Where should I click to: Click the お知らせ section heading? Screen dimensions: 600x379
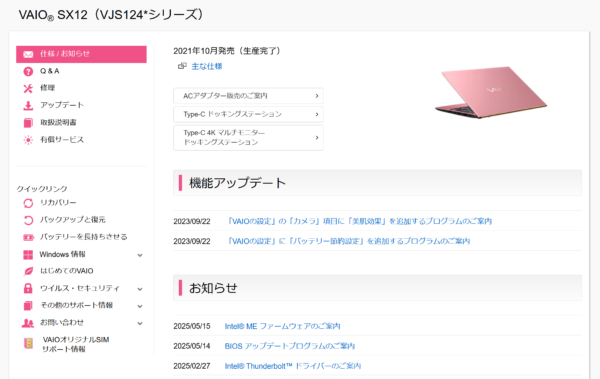[213, 288]
